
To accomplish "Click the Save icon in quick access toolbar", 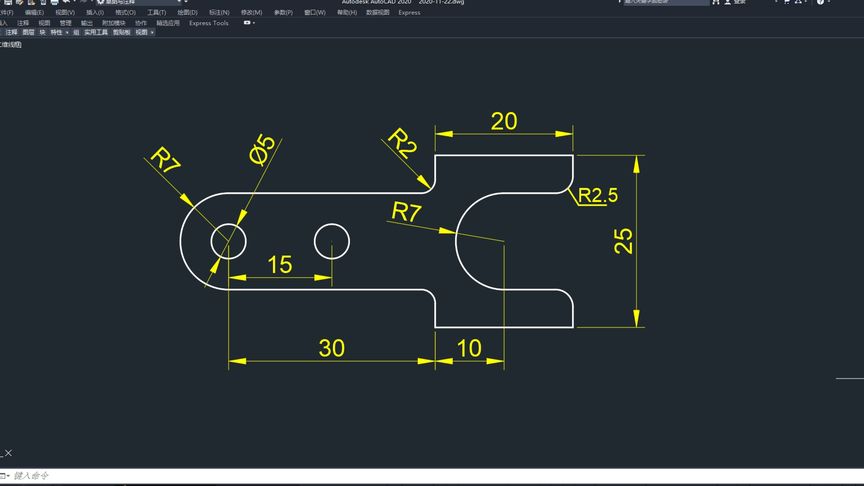I will point(8,2).
